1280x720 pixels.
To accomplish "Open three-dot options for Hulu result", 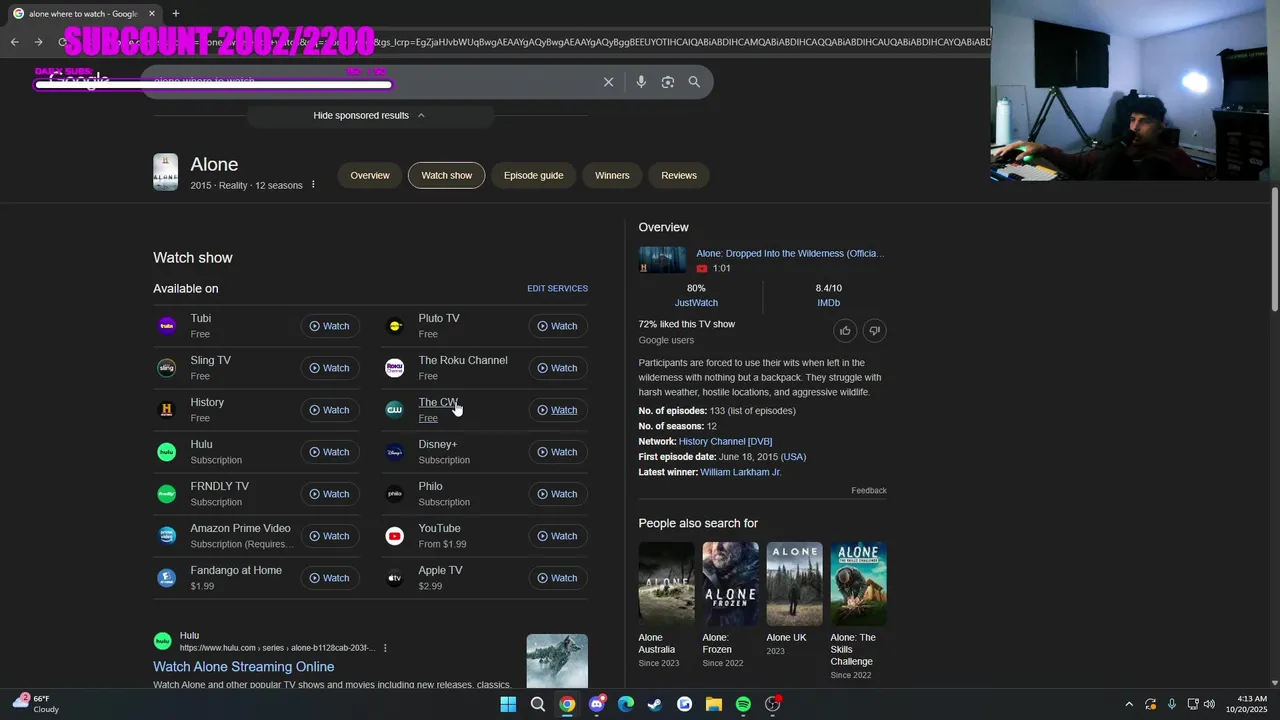I will point(385,648).
